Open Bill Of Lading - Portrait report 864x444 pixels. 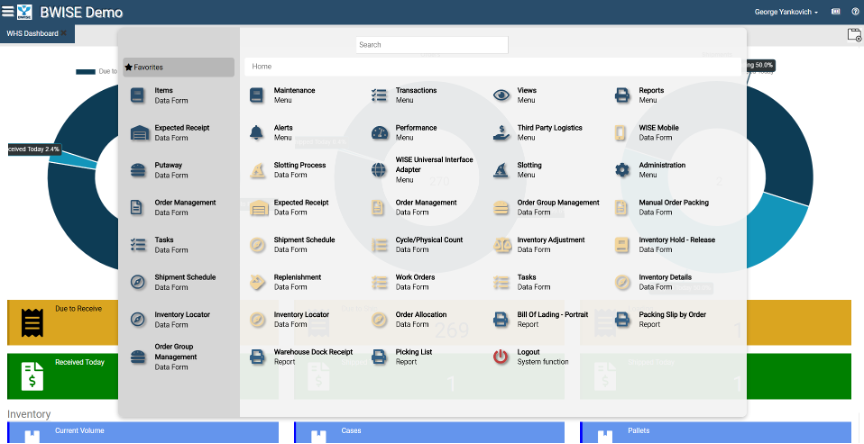541,320
